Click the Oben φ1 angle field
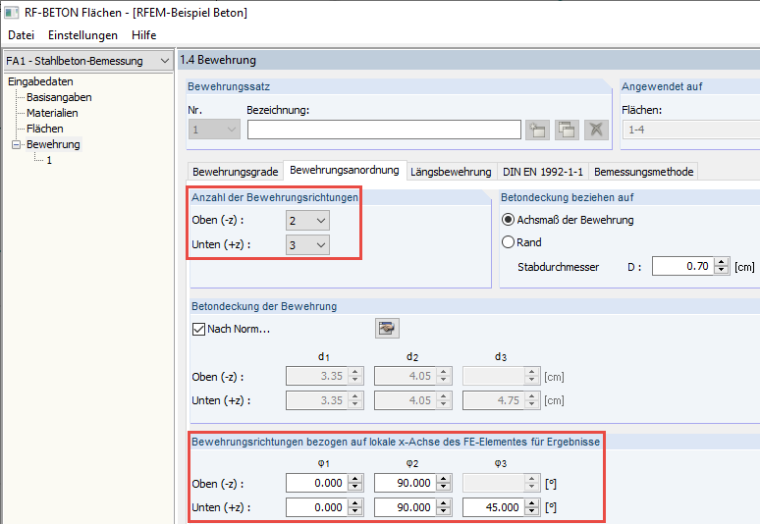 click(x=317, y=483)
